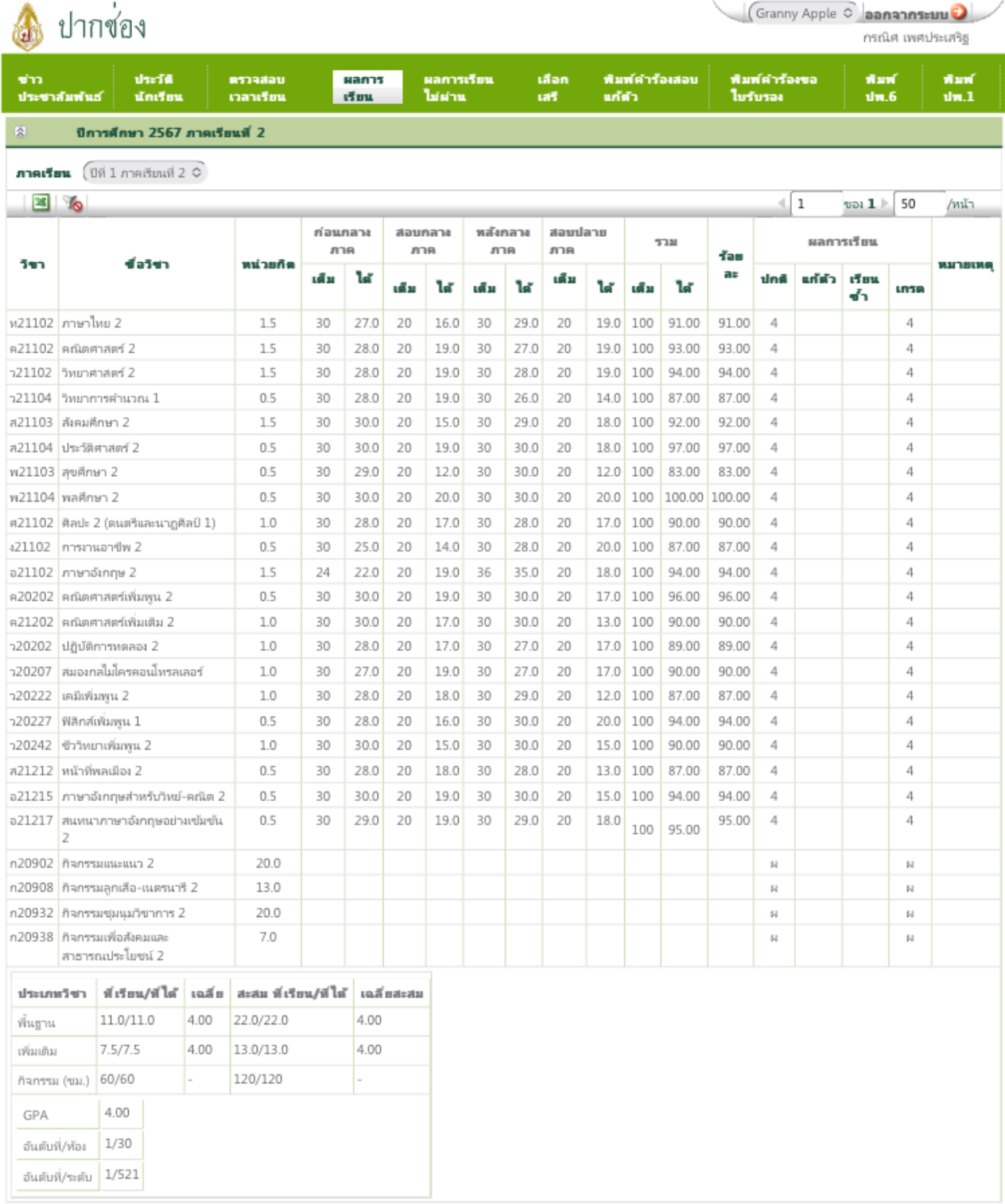1005x1204 pixels.
Task: Click the ร้อยละ column header
Action: 731,265
